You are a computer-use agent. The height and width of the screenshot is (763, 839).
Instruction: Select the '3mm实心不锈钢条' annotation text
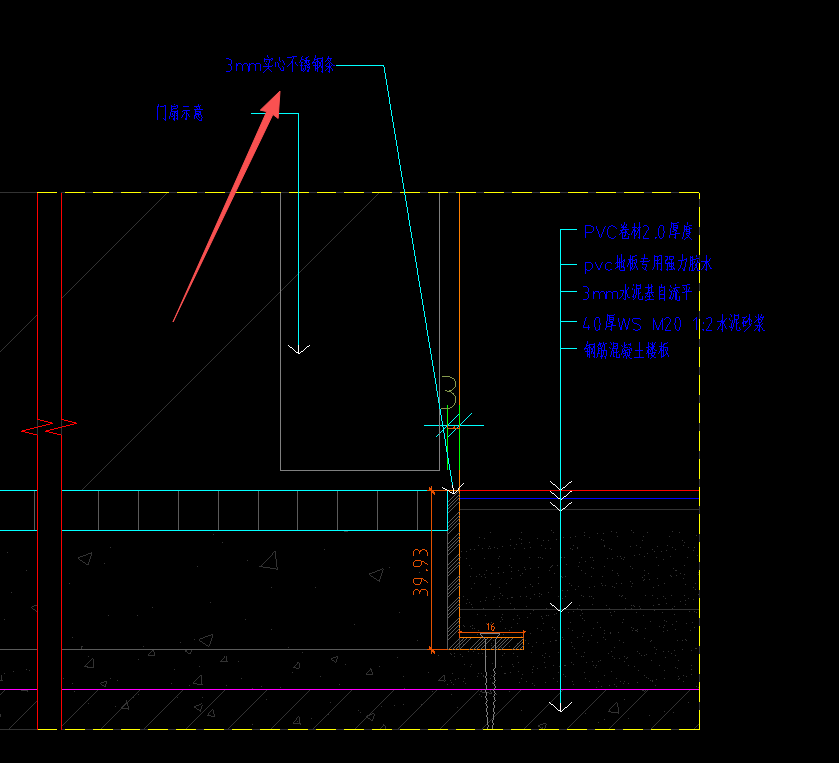tap(279, 65)
